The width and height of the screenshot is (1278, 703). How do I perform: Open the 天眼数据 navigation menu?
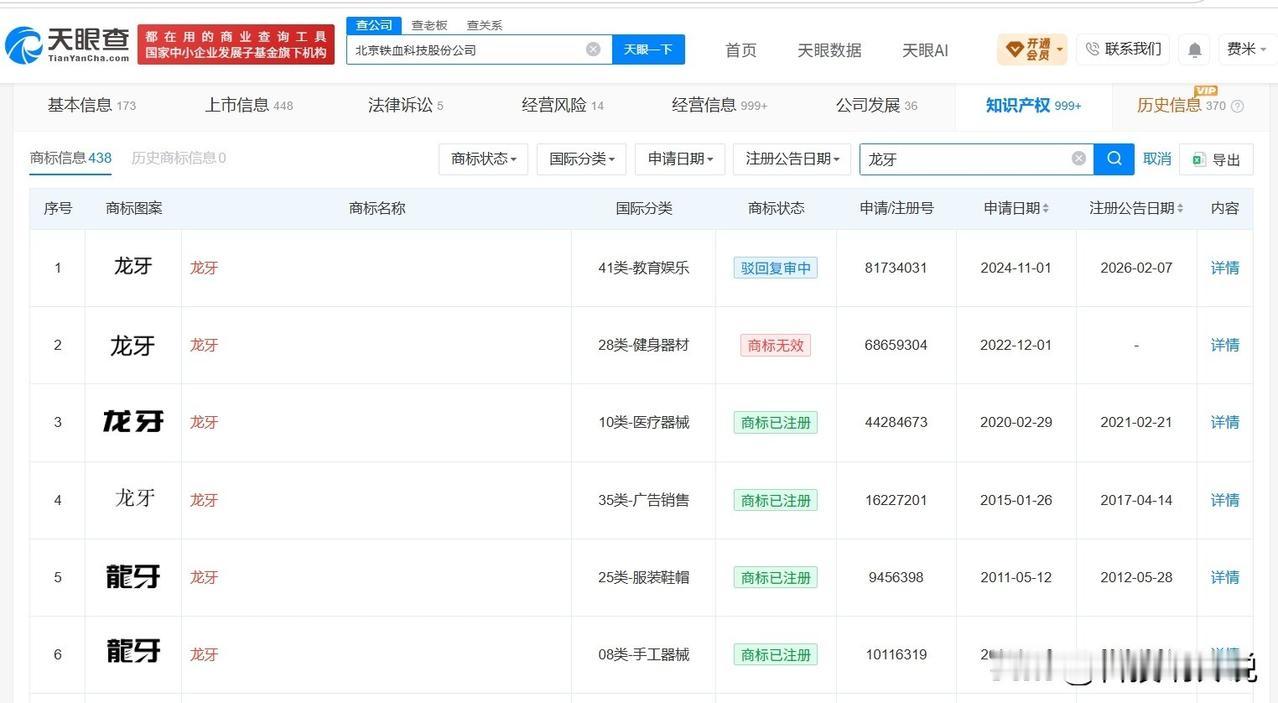click(x=829, y=50)
